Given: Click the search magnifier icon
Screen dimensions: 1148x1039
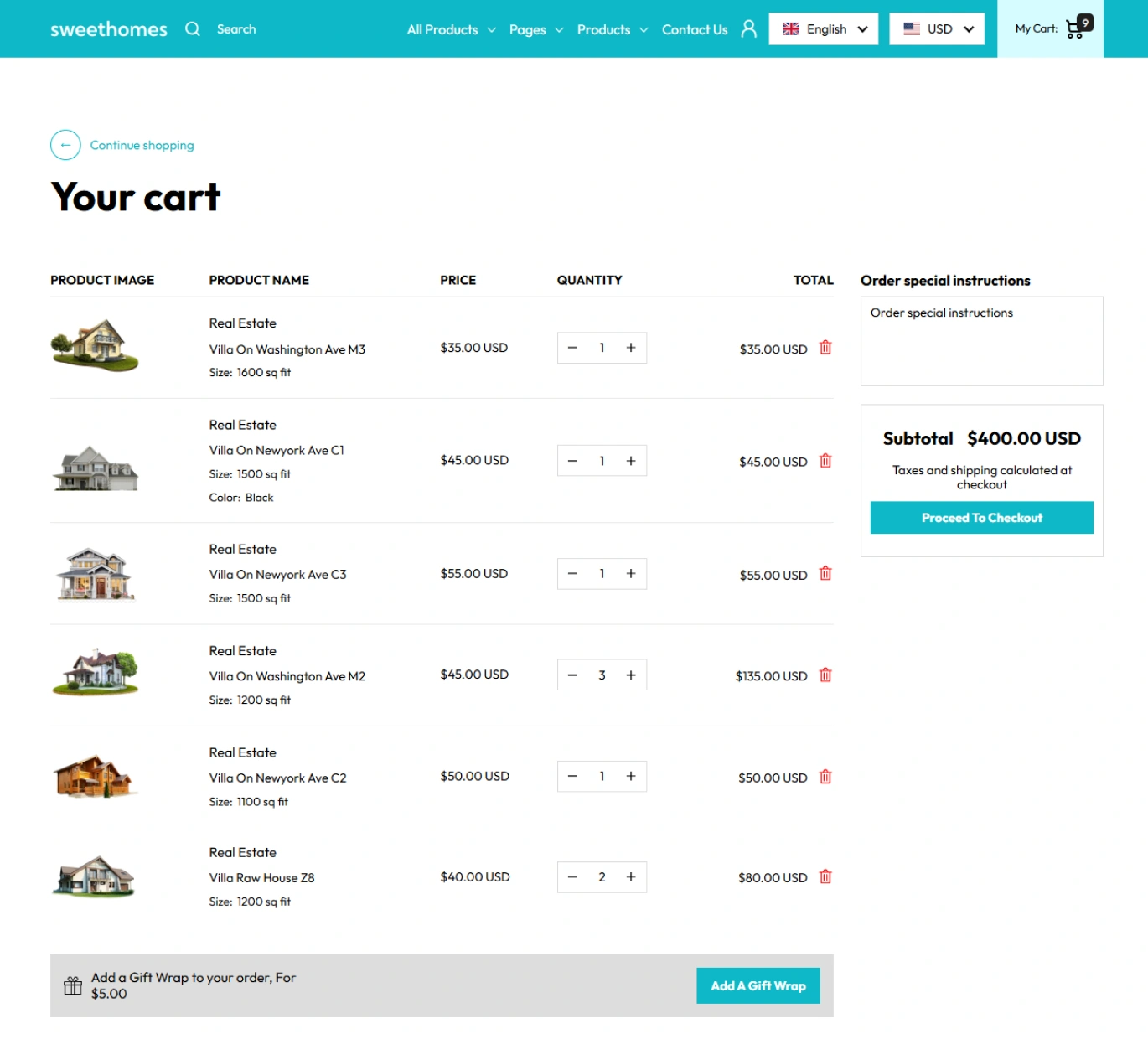Looking at the screenshot, I should click(x=193, y=29).
